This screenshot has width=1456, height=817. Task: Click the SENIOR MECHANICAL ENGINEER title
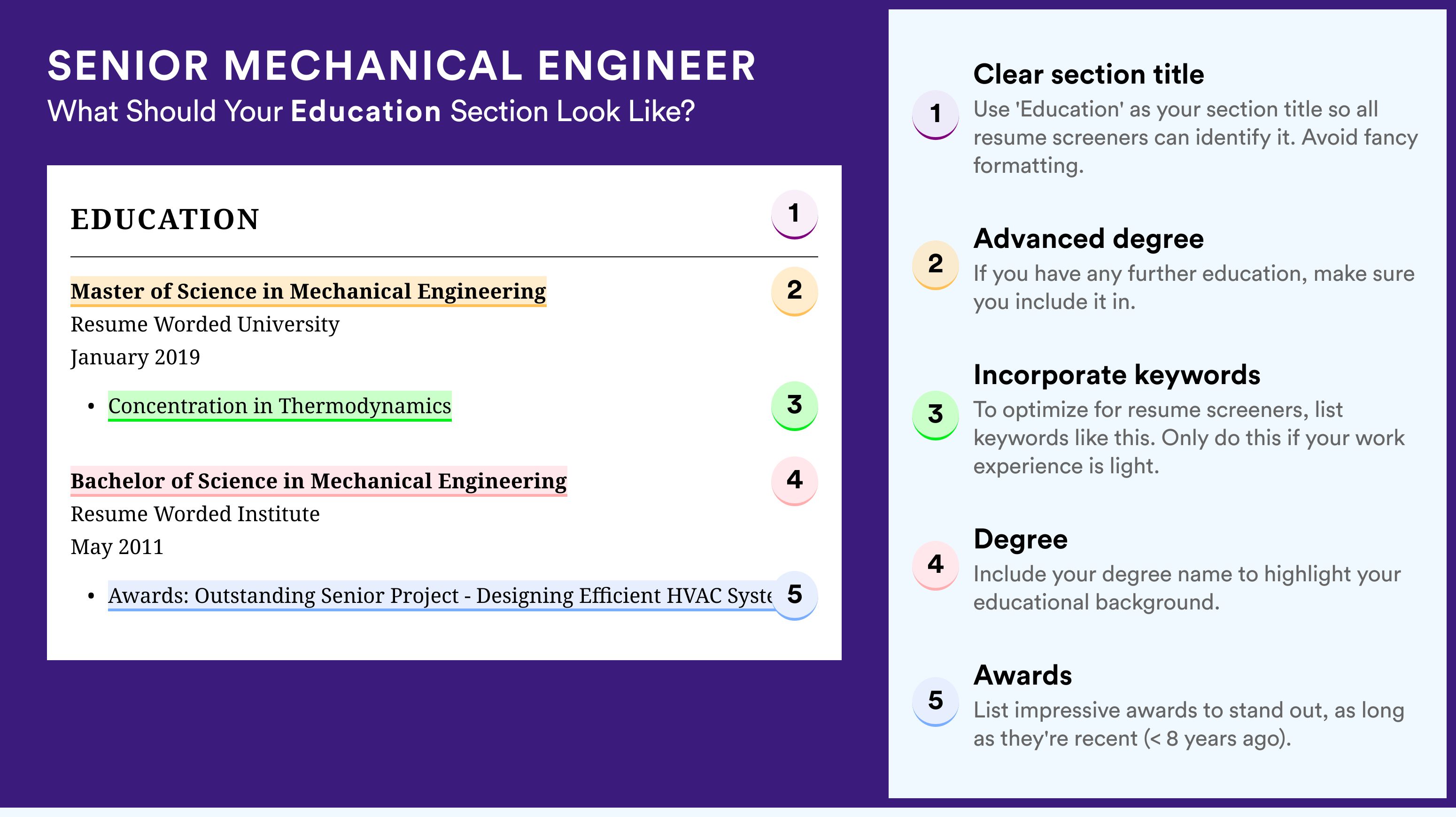(x=401, y=66)
